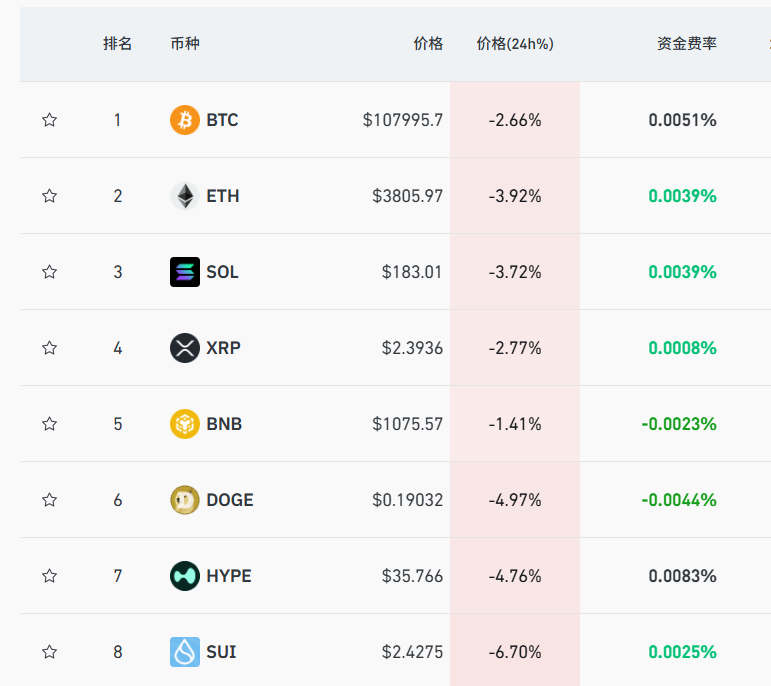Click the HYPE logo icon

[x=185, y=576]
